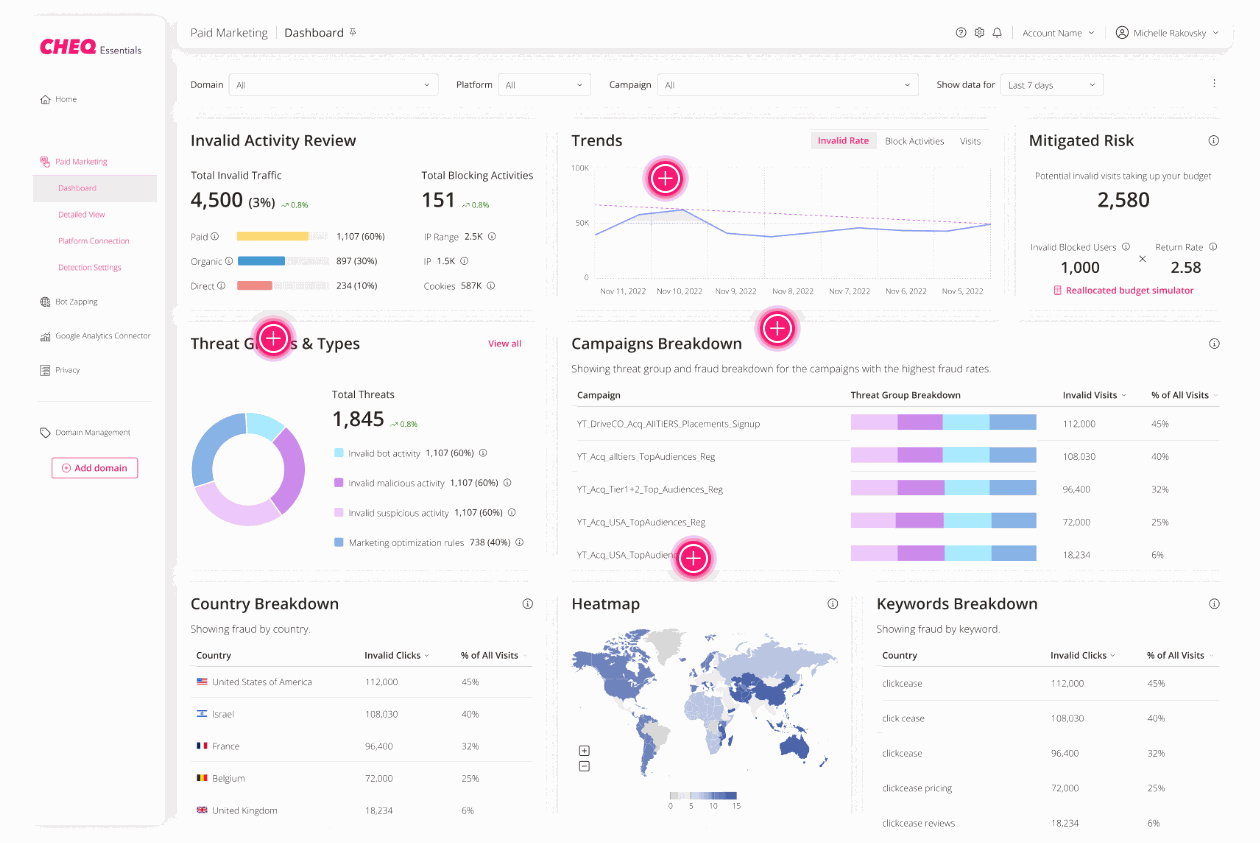1260x843 pixels.
Task: Show info for Invalid Blocked Users
Action: click(x=1126, y=247)
